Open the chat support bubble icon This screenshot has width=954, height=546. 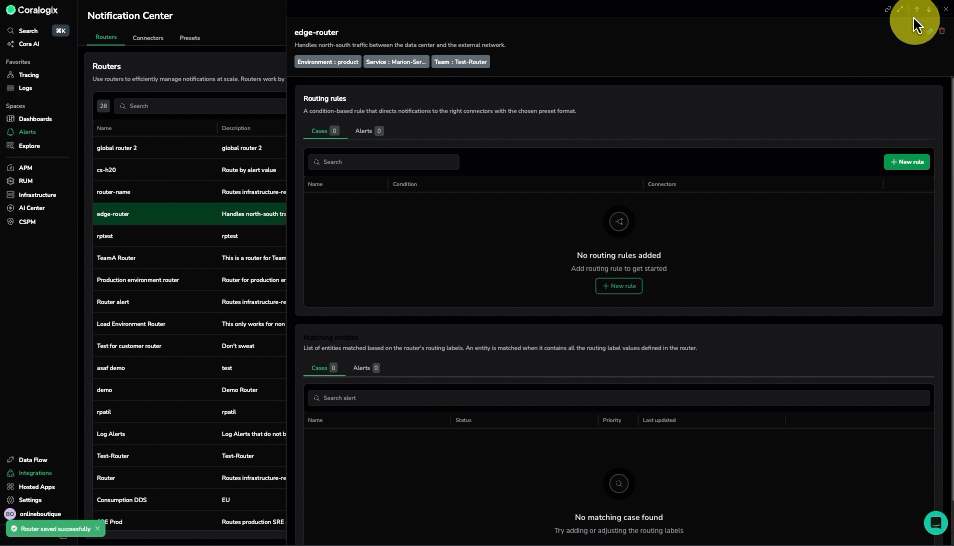[934, 522]
